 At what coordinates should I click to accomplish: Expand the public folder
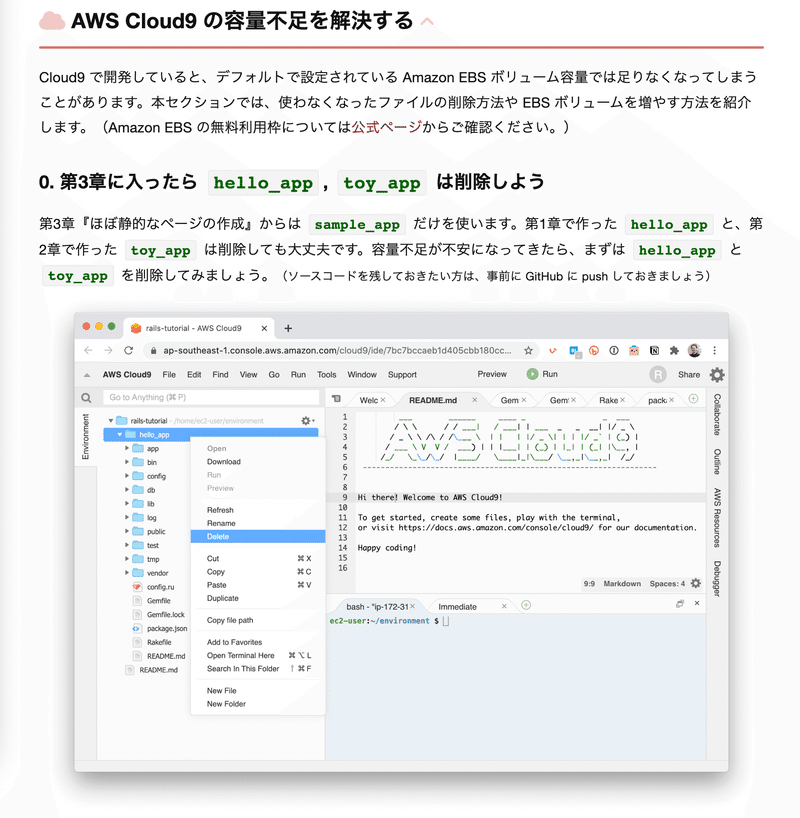[x=127, y=531]
